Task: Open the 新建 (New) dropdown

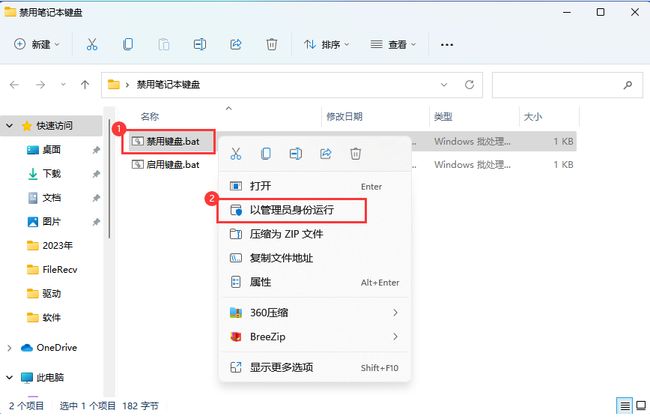Action: 37,44
